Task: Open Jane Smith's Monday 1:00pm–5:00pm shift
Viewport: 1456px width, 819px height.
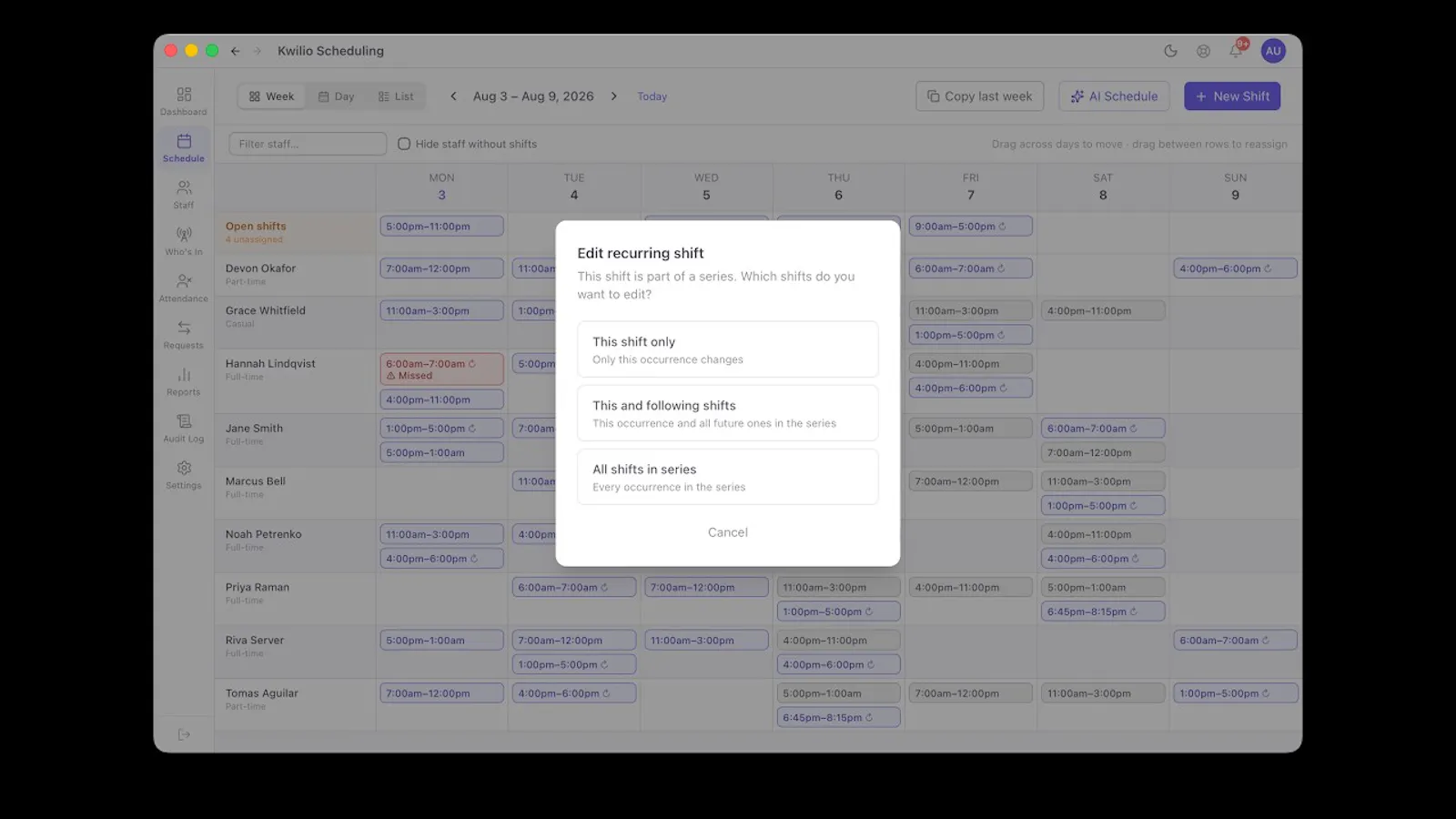Action: pyautogui.click(x=441, y=429)
